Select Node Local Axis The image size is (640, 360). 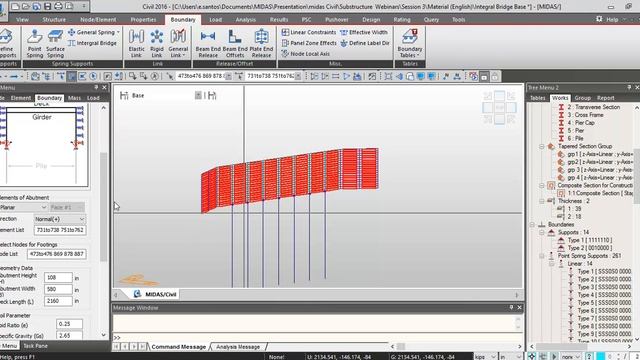[x=306, y=53]
